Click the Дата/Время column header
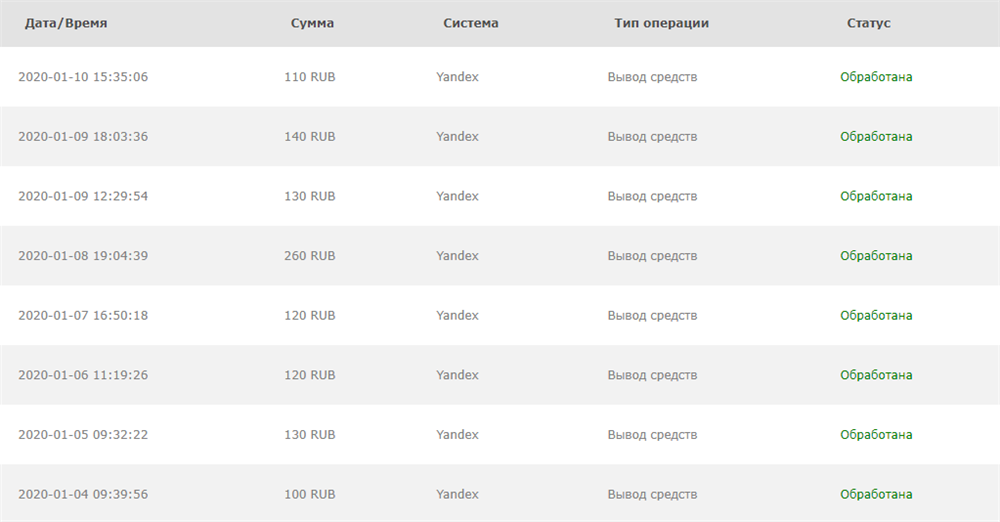This screenshot has width=1000, height=522. click(66, 24)
